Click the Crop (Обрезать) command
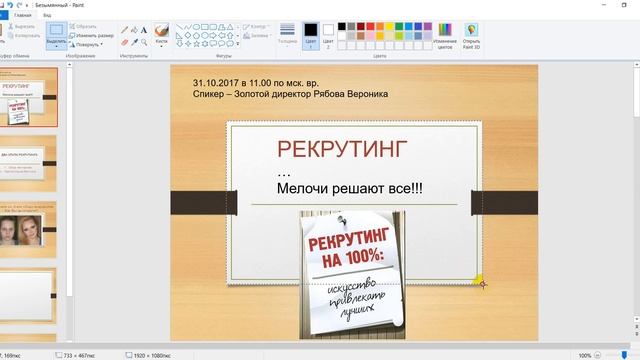The image size is (640, 360). pos(82,27)
